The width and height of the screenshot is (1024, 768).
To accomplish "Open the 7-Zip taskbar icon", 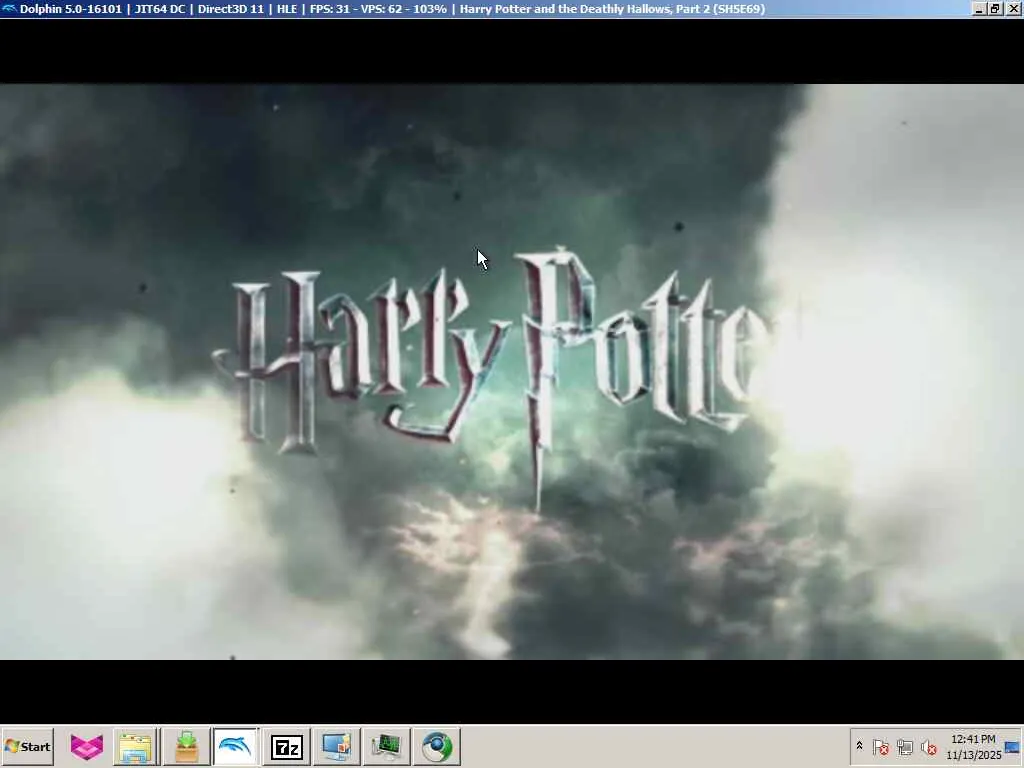I will coord(286,746).
